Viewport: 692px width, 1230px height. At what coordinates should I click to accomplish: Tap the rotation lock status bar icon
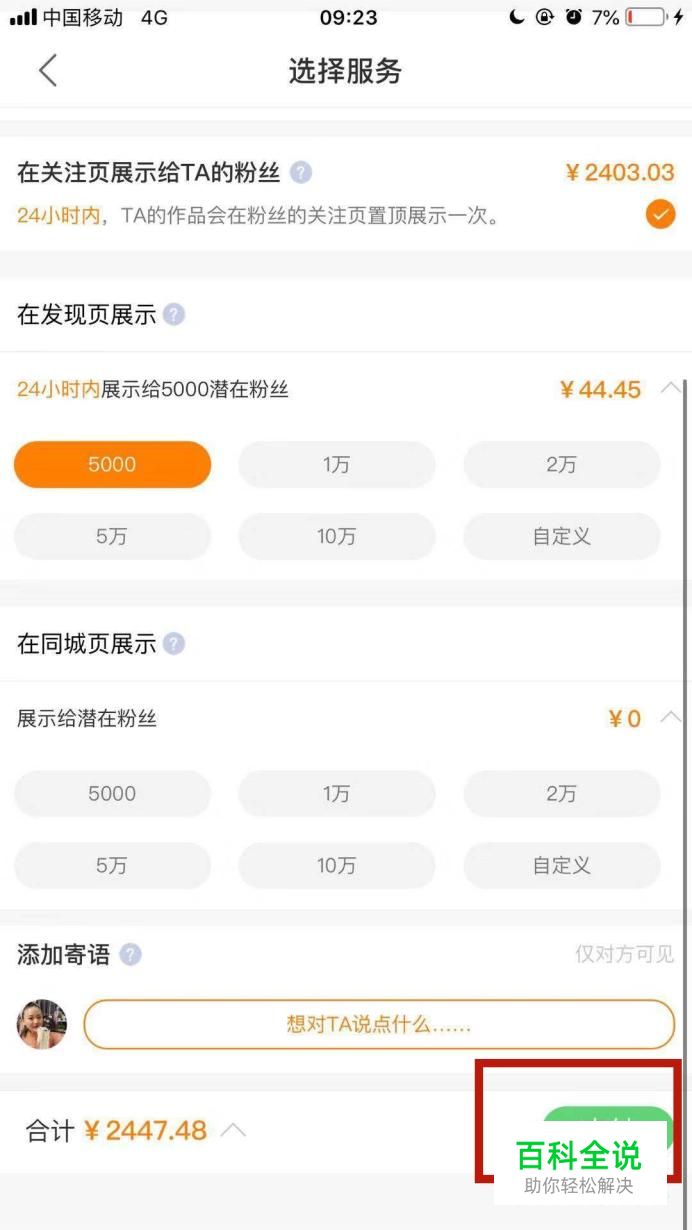pos(545,17)
